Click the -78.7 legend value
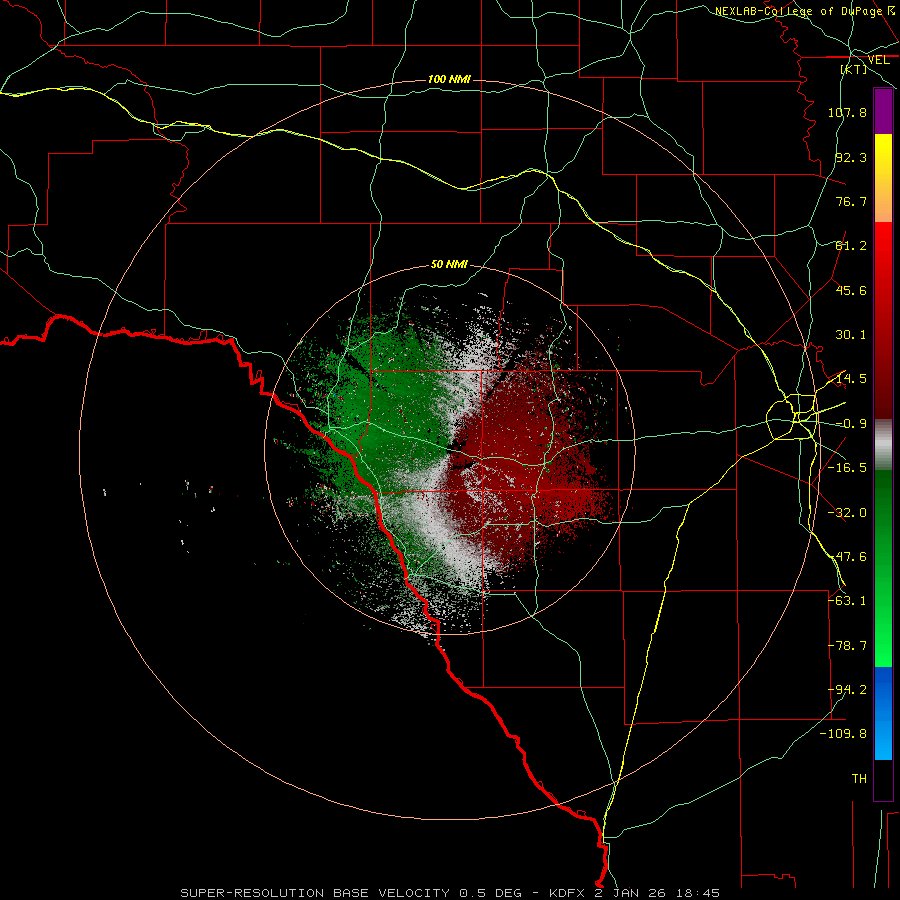900x900 pixels. tap(847, 646)
